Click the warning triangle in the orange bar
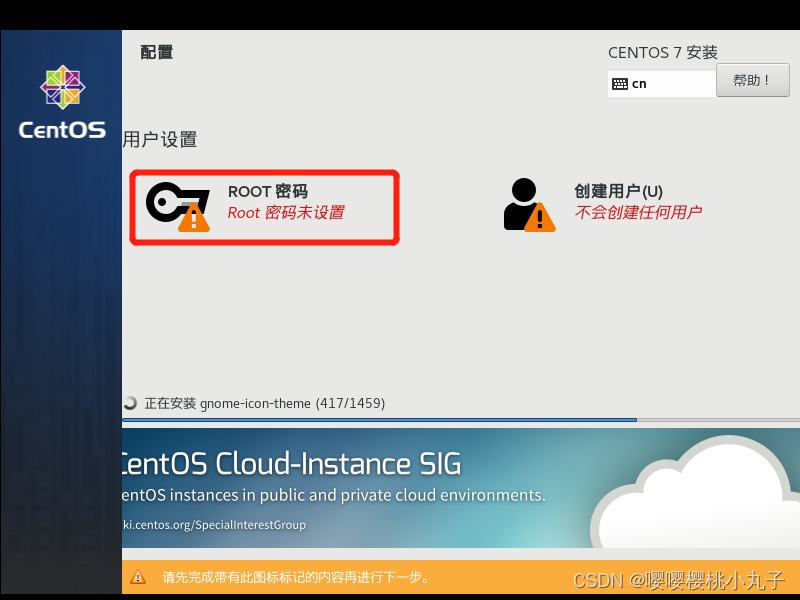 pyautogui.click(x=138, y=577)
